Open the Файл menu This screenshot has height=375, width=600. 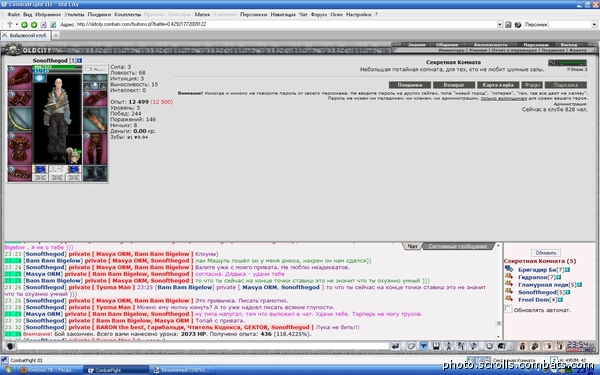(x=13, y=15)
